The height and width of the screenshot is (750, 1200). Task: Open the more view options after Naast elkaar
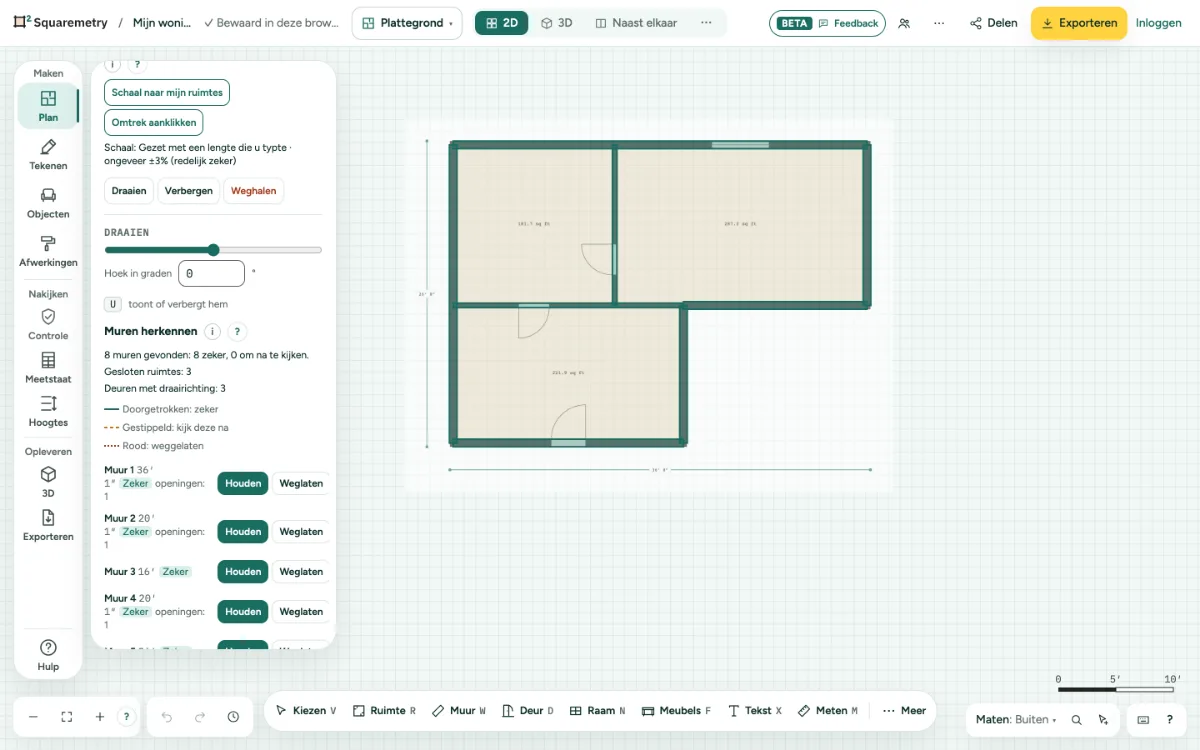706,23
